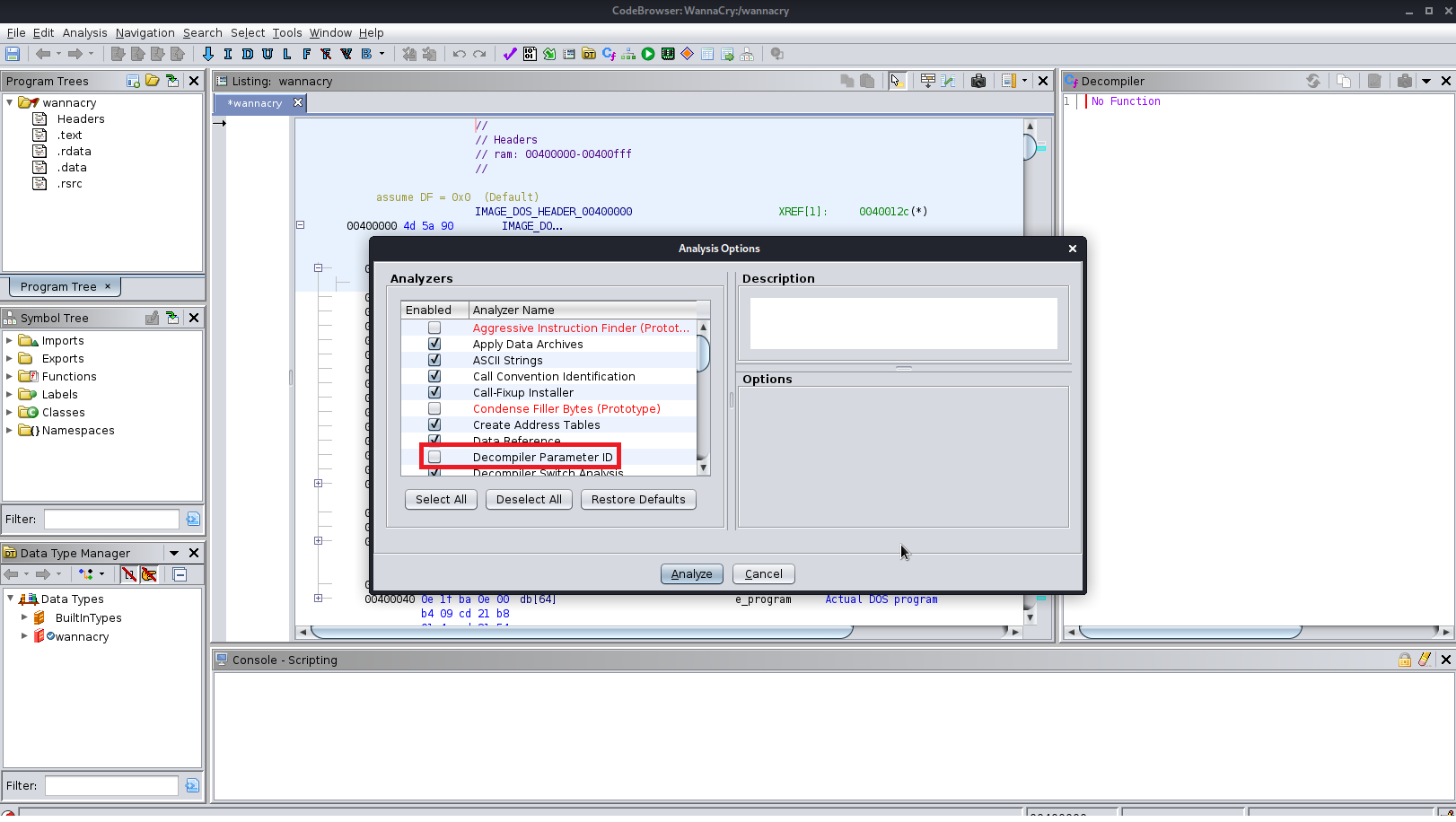The height and width of the screenshot is (822, 1456).
Task: Click the Select All button
Action: [x=441, y=499]
